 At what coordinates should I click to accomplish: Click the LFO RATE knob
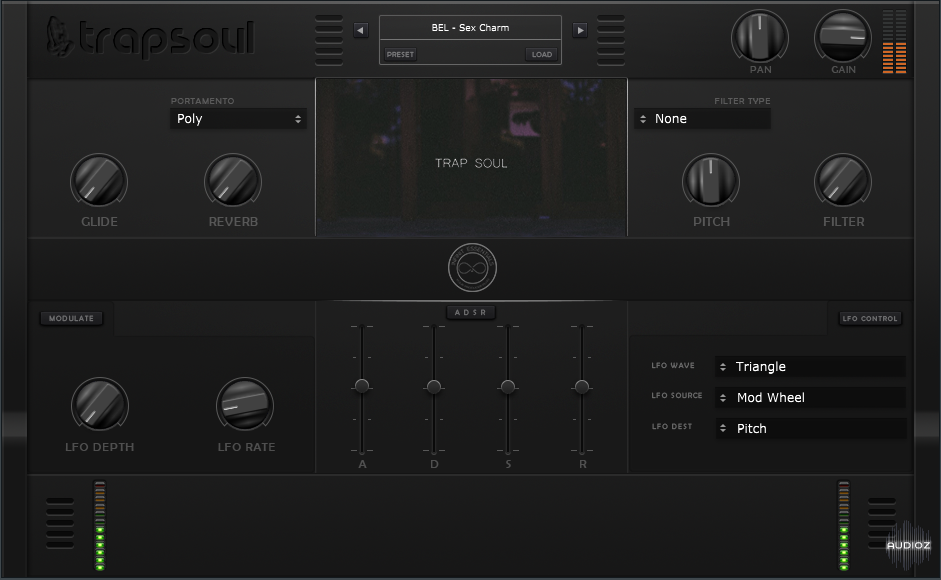(245, 405)
